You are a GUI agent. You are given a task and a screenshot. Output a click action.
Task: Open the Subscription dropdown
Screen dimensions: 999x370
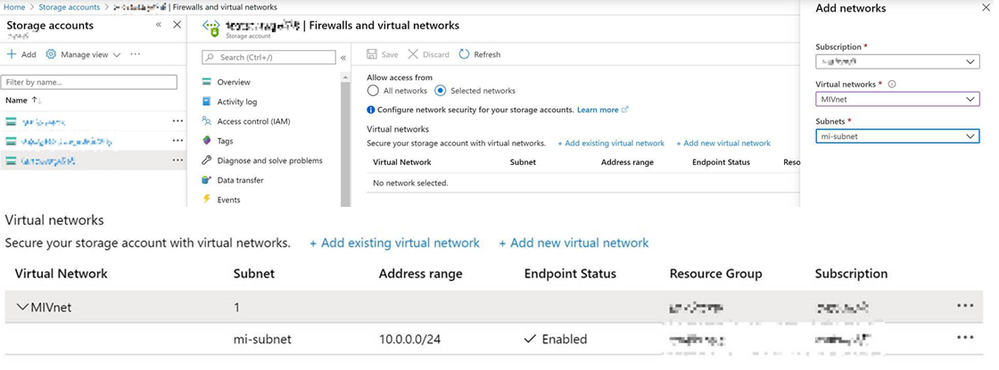tap(897, 62)
